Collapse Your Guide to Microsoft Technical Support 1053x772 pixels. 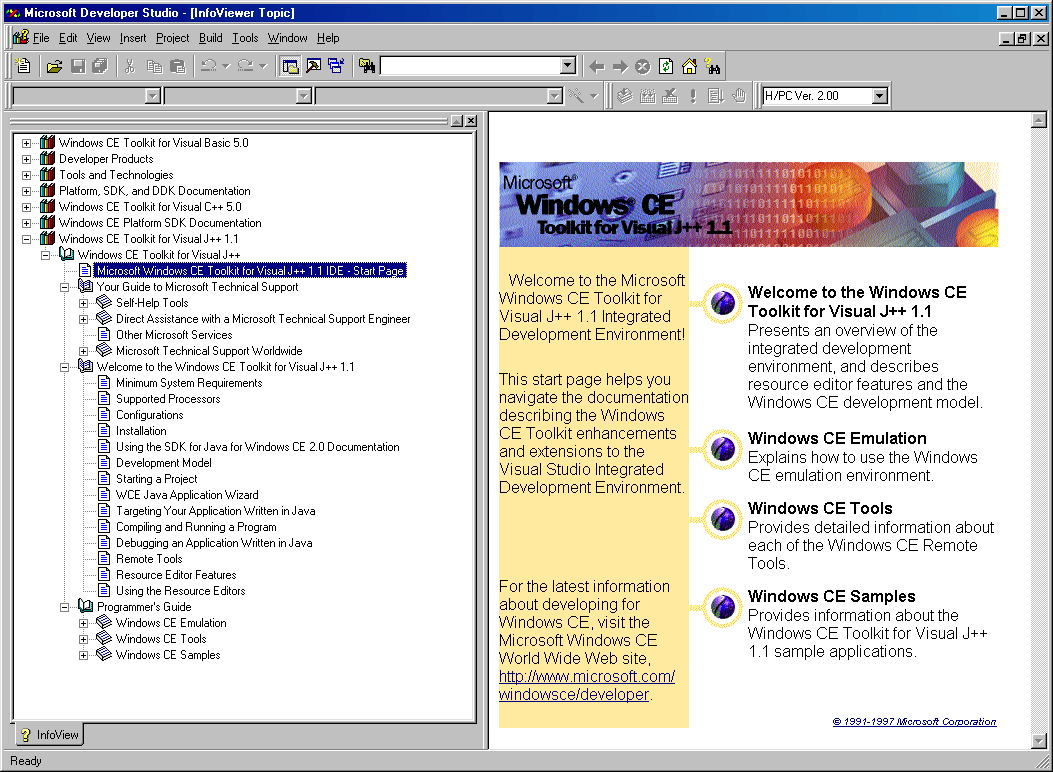(64, 287)
